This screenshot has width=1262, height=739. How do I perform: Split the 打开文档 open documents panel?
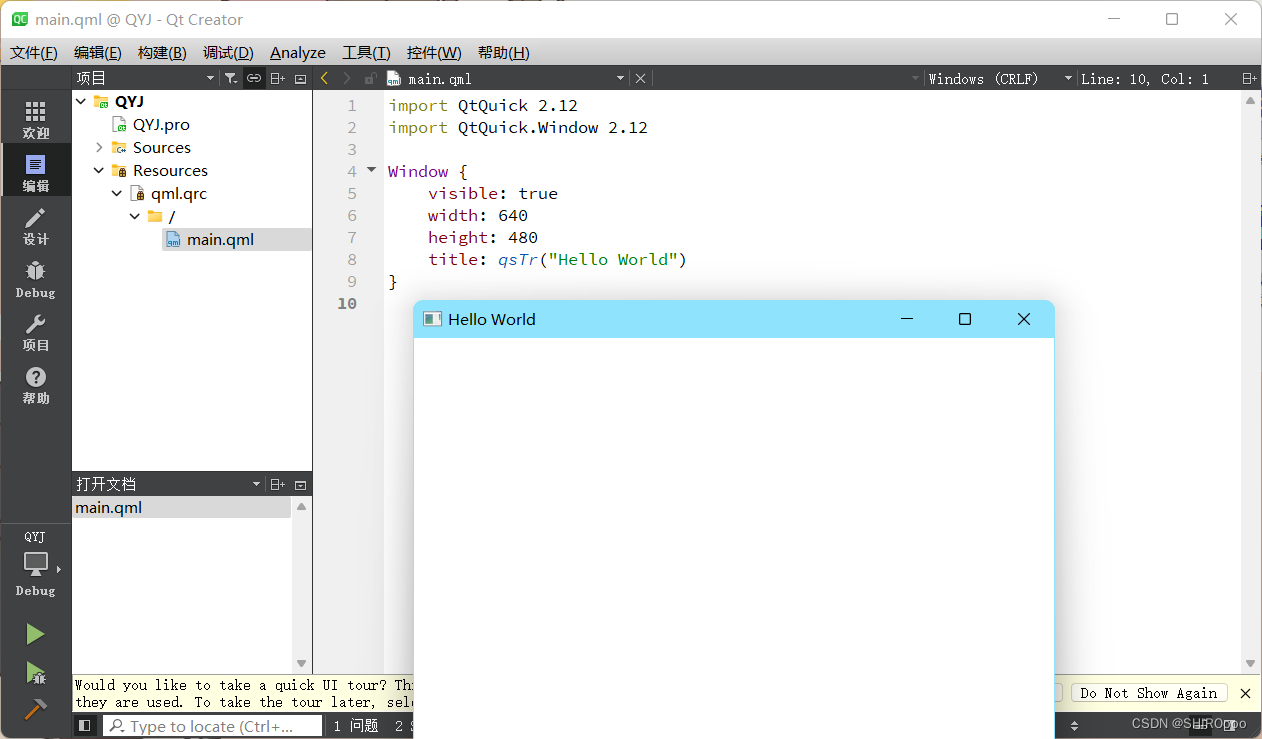pos(278,484)
